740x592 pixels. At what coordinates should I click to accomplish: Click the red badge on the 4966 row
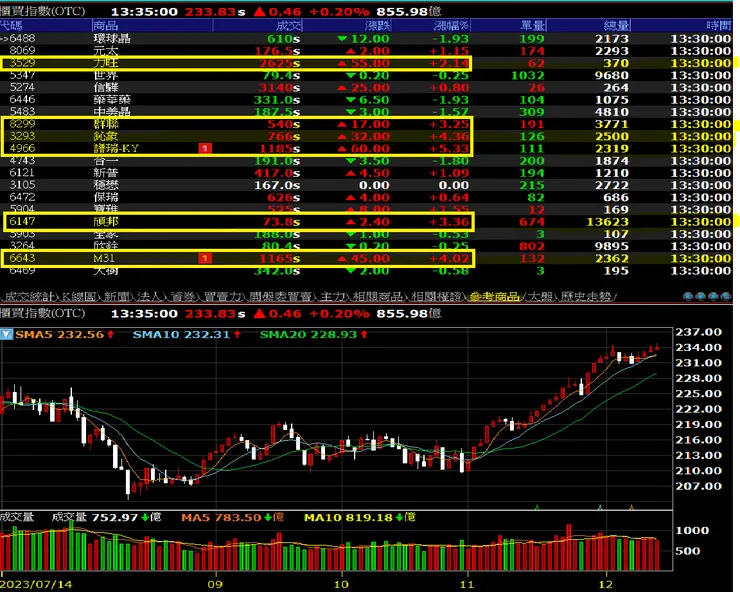(x=205, y=148)
